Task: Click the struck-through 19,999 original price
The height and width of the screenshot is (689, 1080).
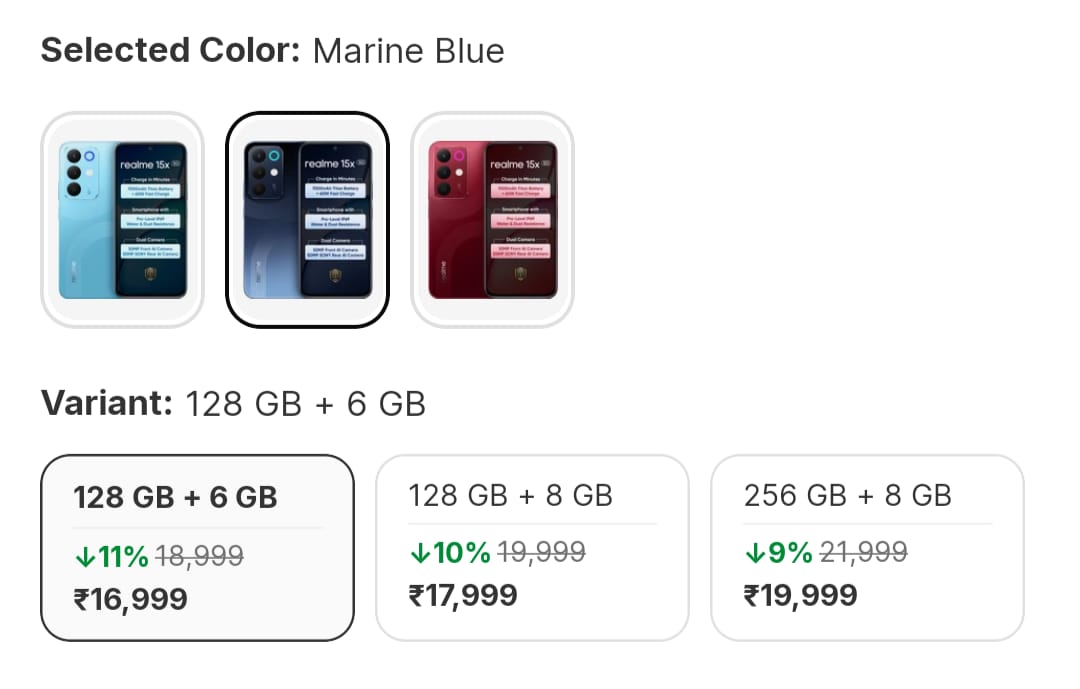Action: 541,552
